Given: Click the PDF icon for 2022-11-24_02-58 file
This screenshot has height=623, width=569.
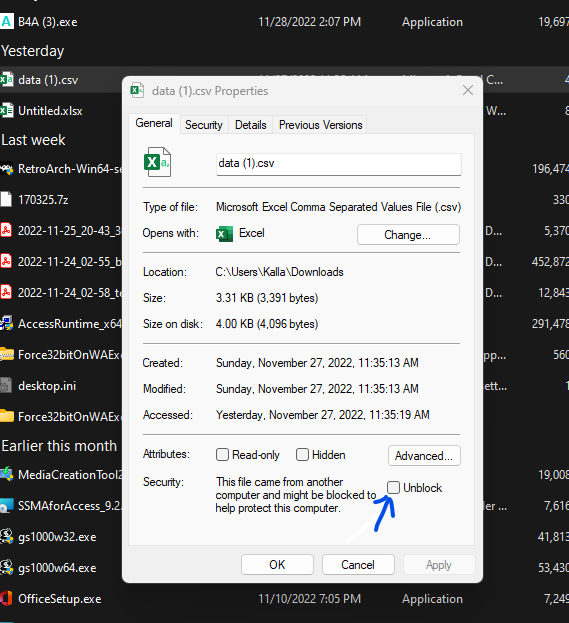Looking at the screenshot, I should coord(6,292).
